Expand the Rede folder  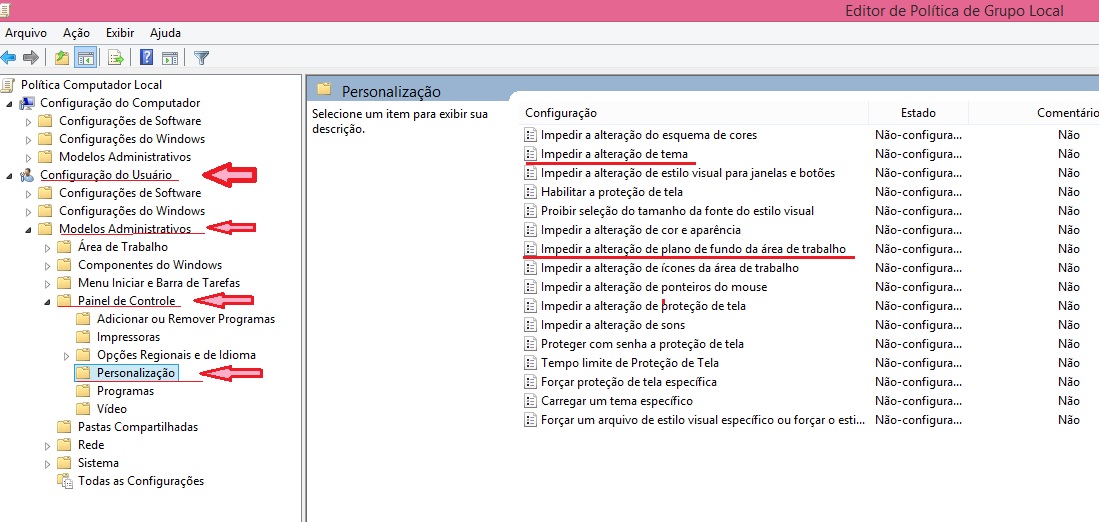tap(48, 446)
